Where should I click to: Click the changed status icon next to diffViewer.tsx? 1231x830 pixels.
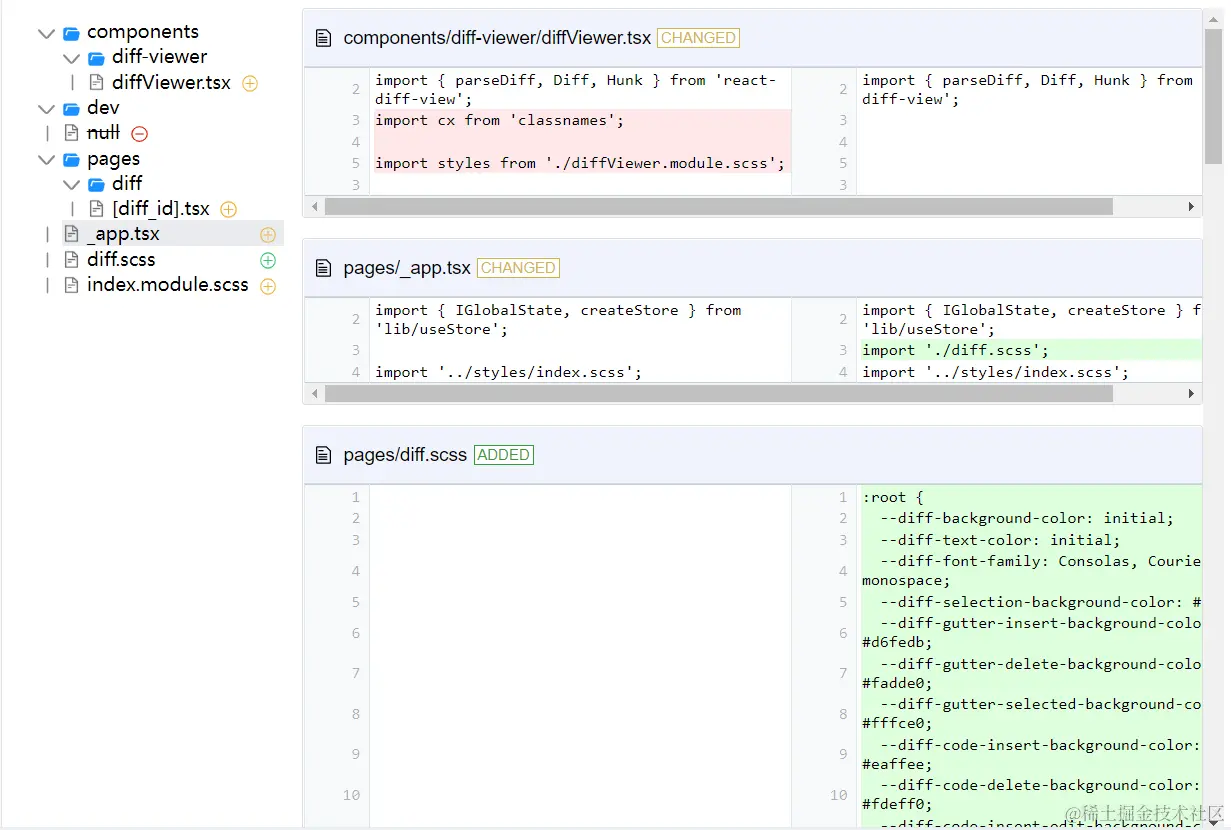click(250, 84)
